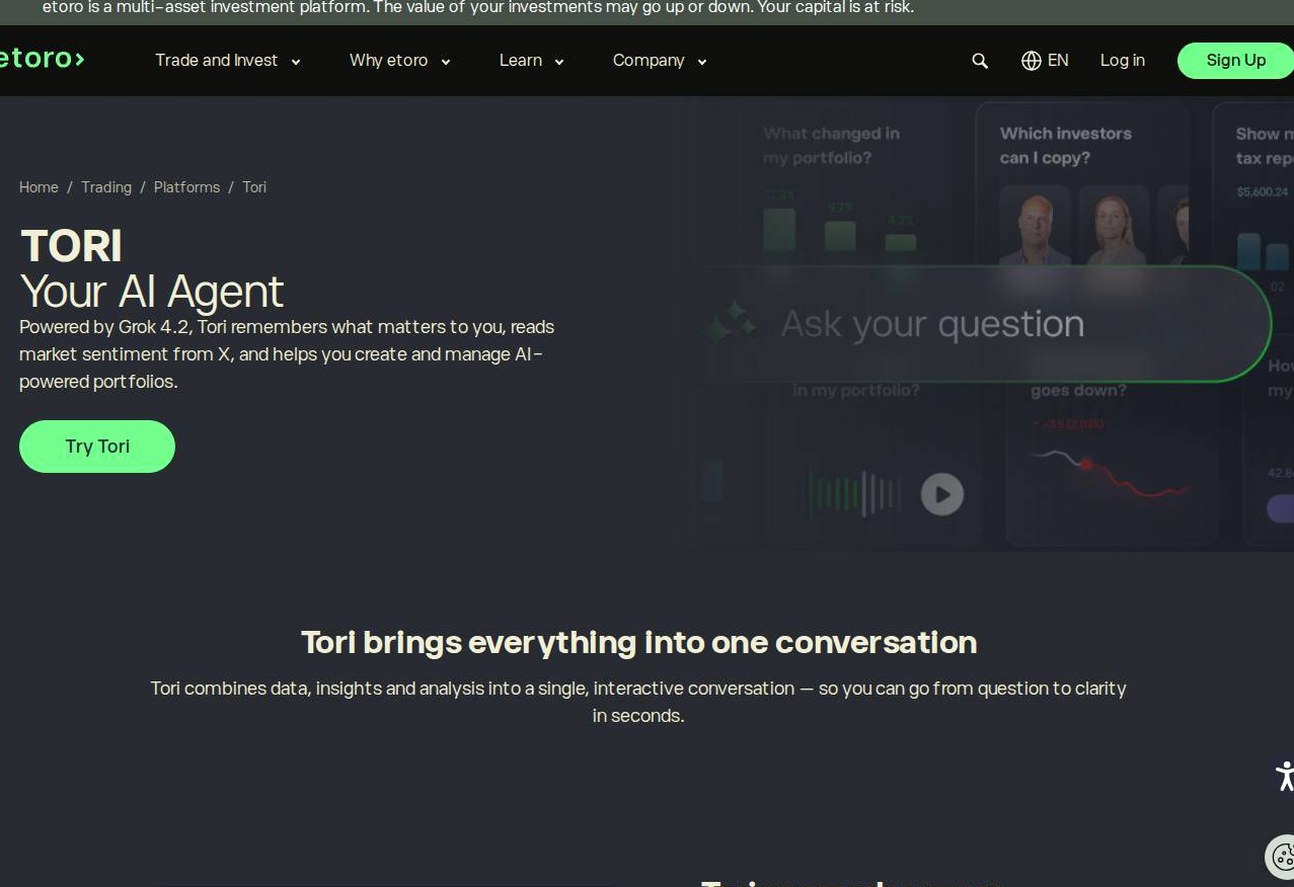
Task: Open the Company menu
Action: [x=660, y=61]
